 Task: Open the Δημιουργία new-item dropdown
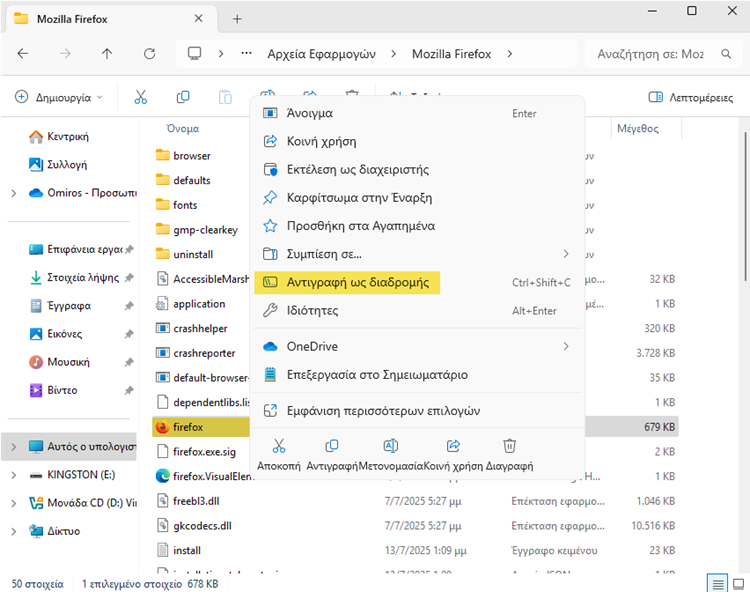click(x=58, y=97)
